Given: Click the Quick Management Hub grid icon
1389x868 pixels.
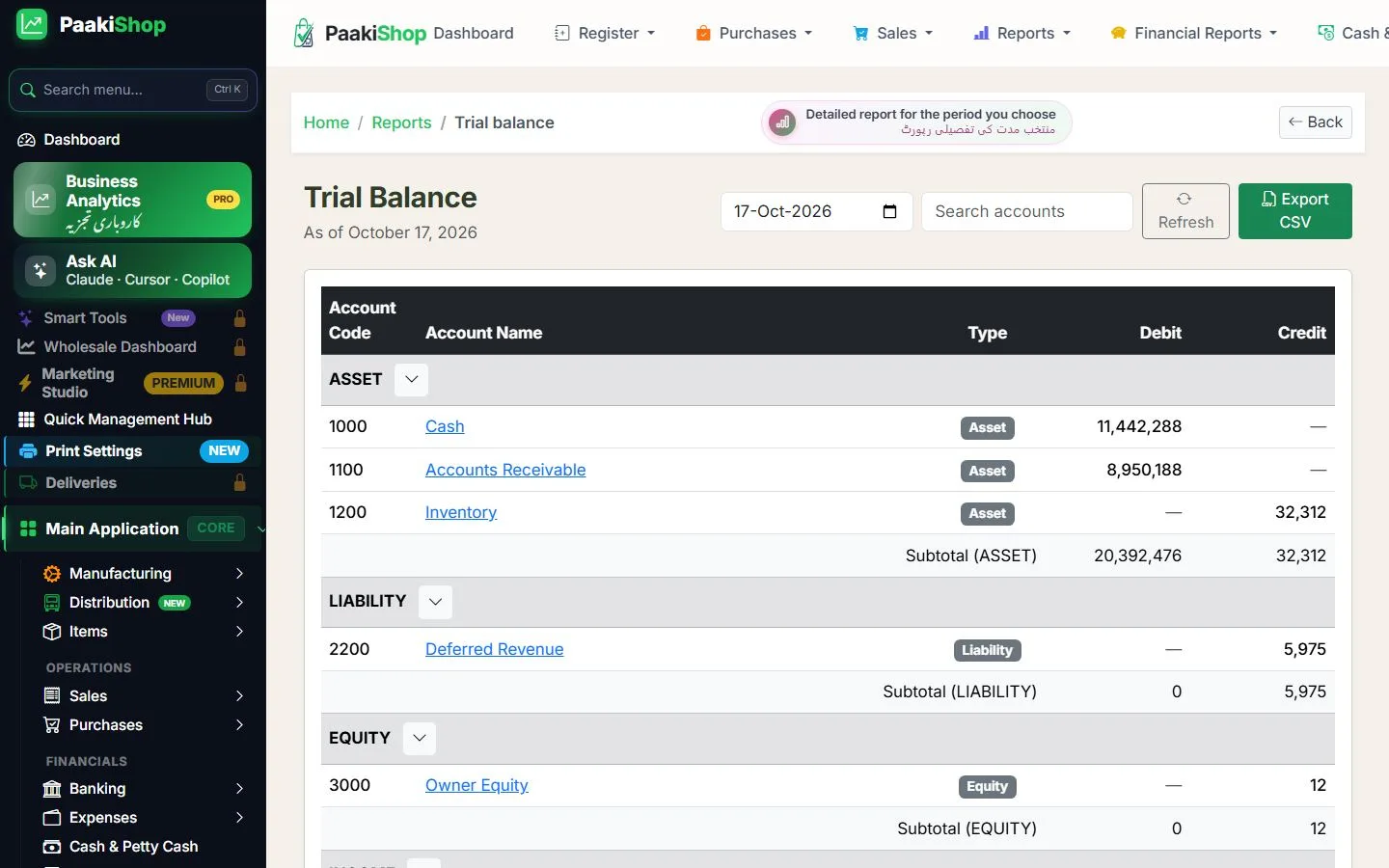Looking at the screenshot, I should [27, 420].
